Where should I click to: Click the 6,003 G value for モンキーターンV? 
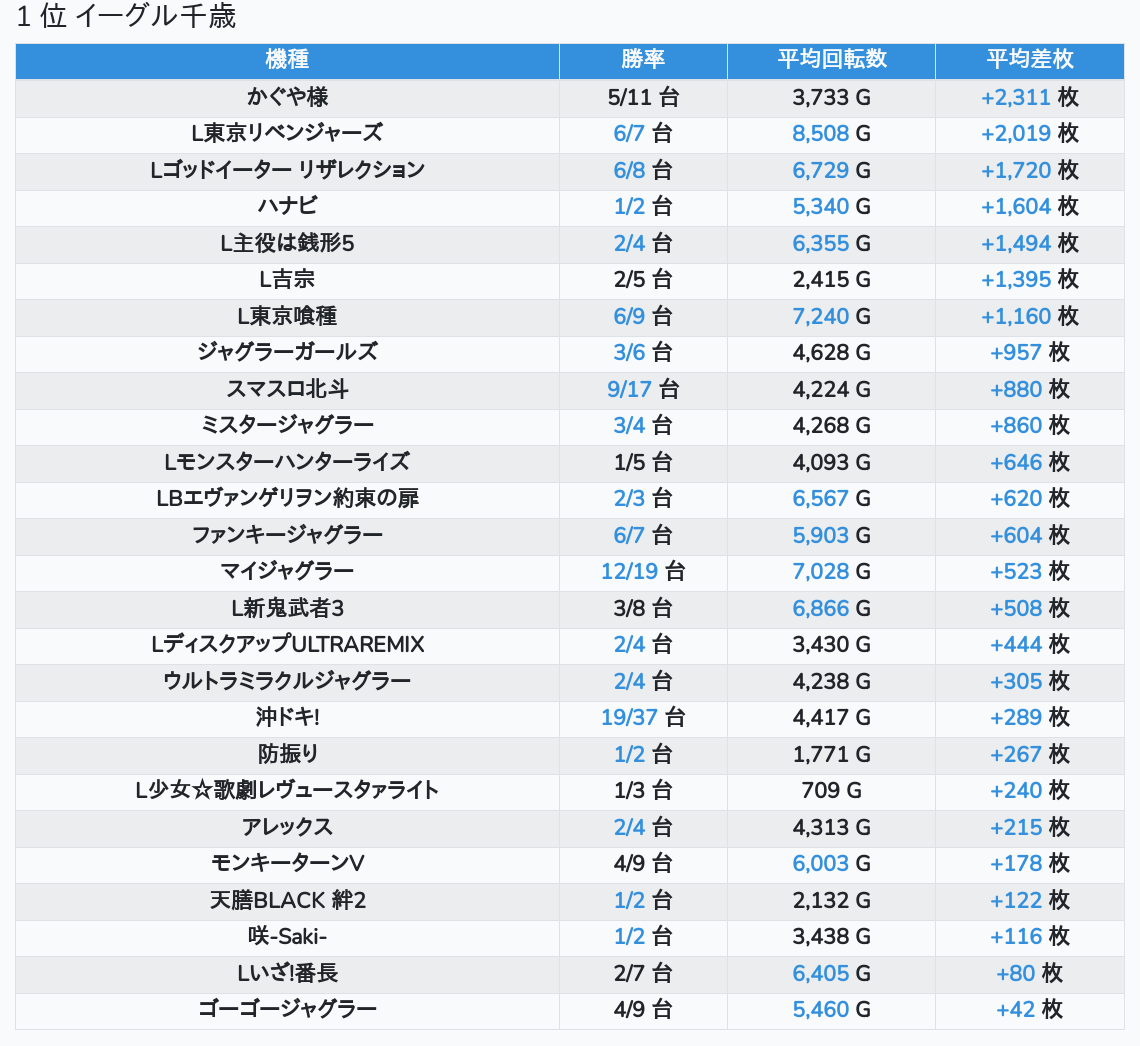(821, 864)
